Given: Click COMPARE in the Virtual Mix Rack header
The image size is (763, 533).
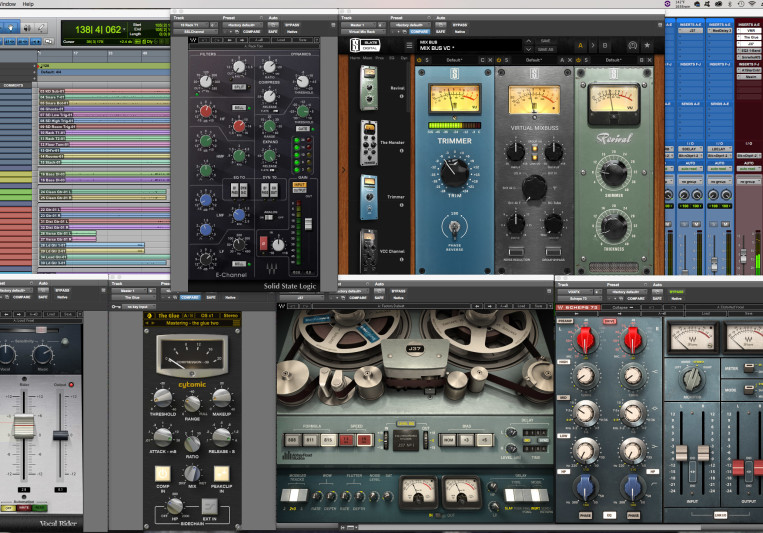Looking at the screenshot, I should (419, 32).
